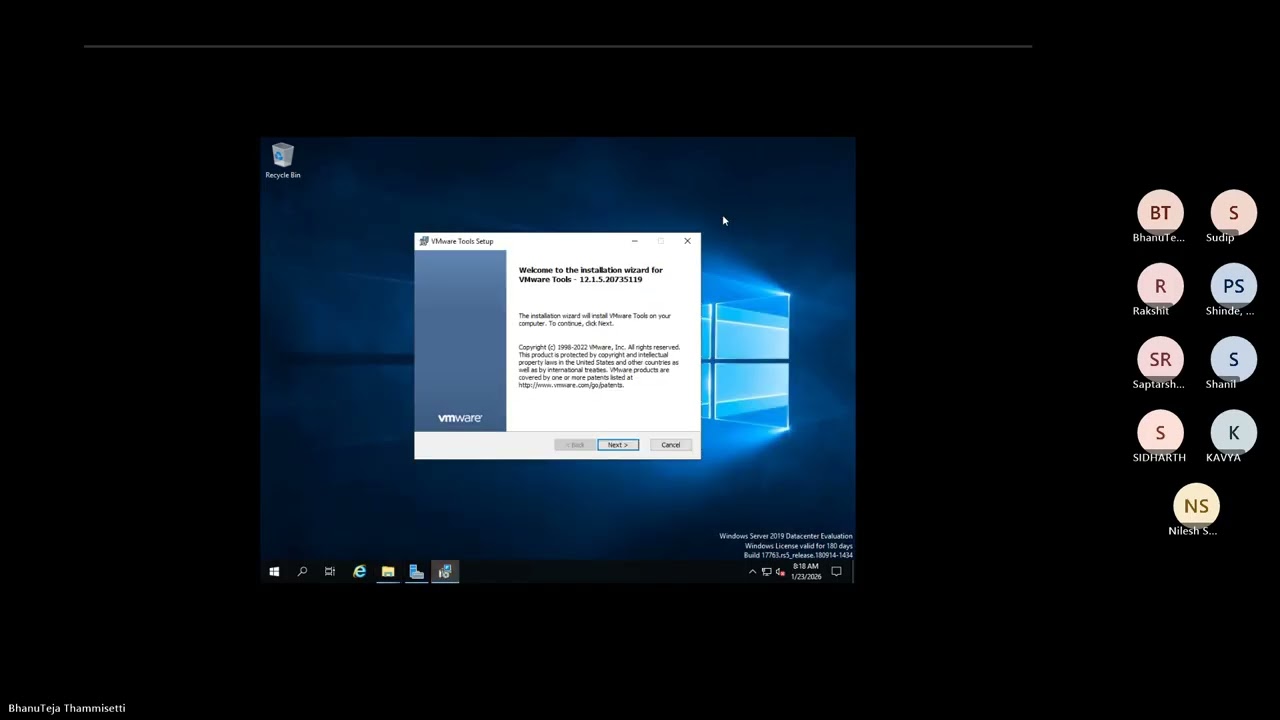Open the Action Center notifications icon
The width and height of the screenshot is (1280, 720).
[x=836, y=572]
